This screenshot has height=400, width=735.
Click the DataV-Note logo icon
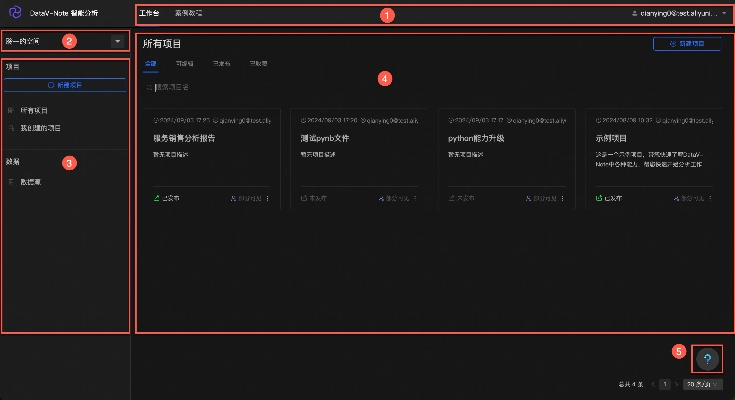[x=15, y=15]
